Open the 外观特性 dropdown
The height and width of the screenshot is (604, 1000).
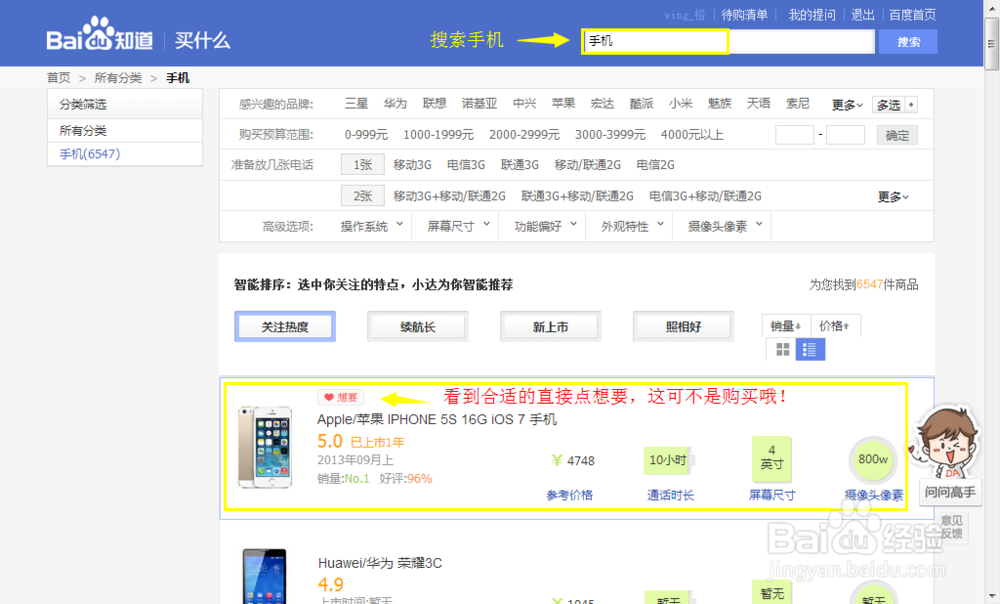point(632,226)
